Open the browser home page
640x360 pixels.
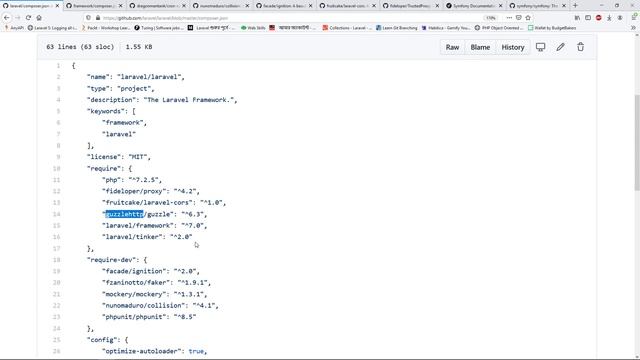39,18
